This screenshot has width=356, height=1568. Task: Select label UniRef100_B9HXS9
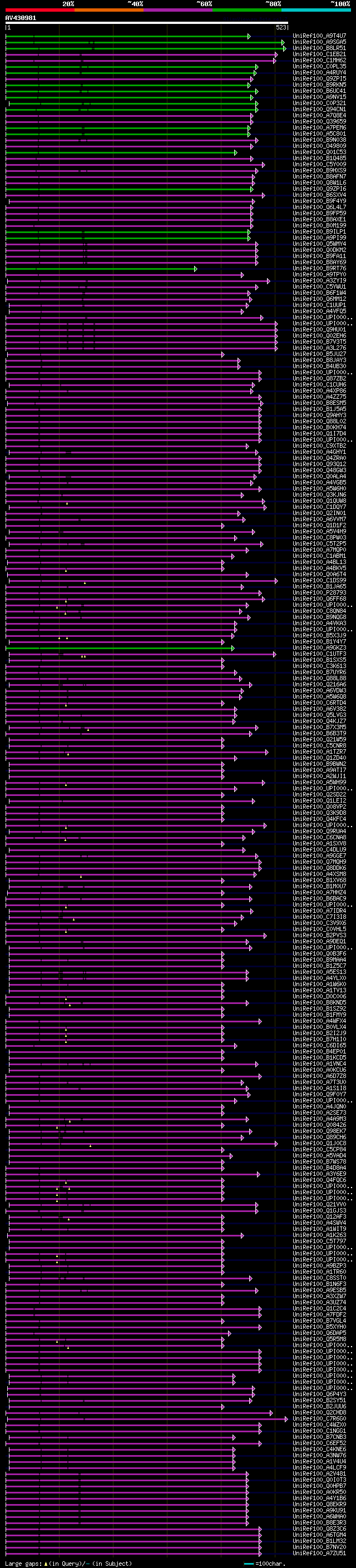319,170
